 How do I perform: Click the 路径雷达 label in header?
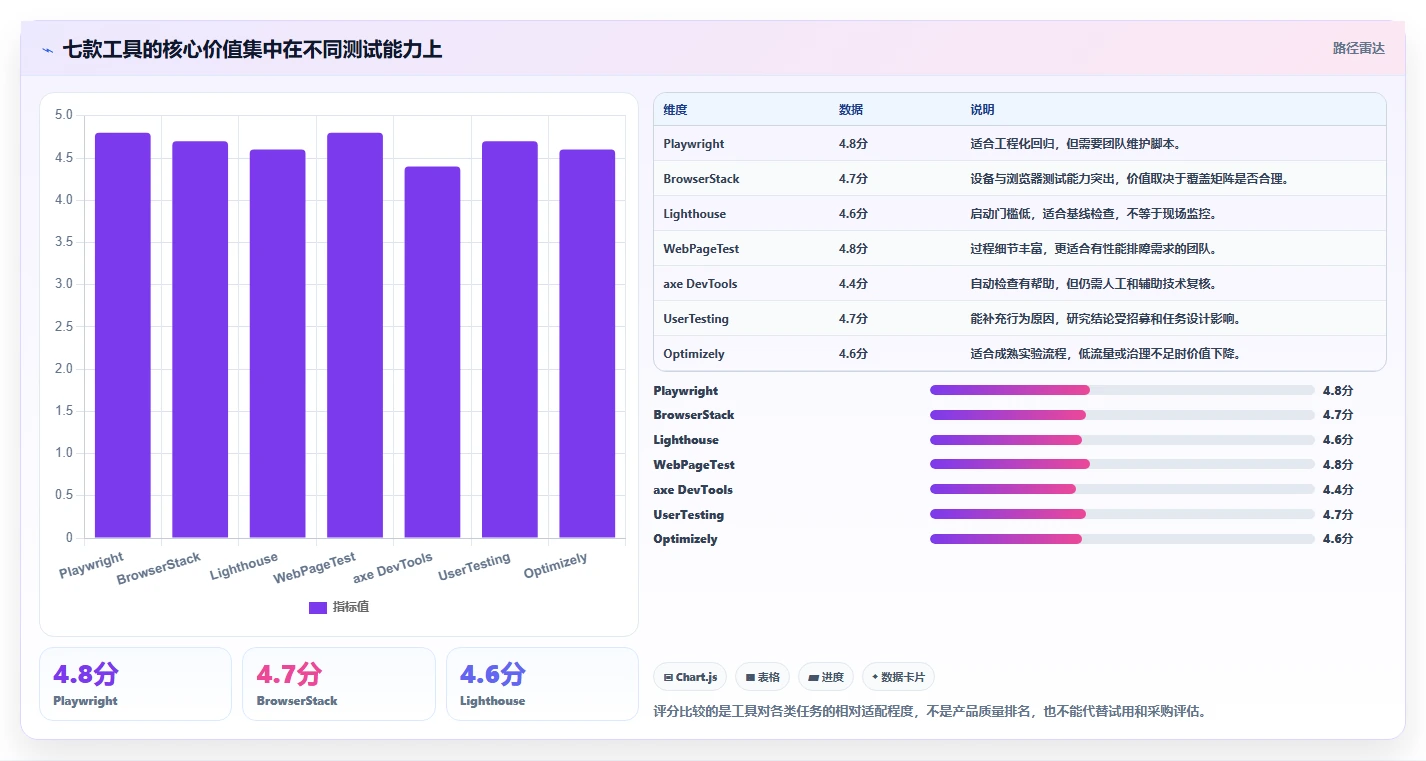pos(1358,48)
